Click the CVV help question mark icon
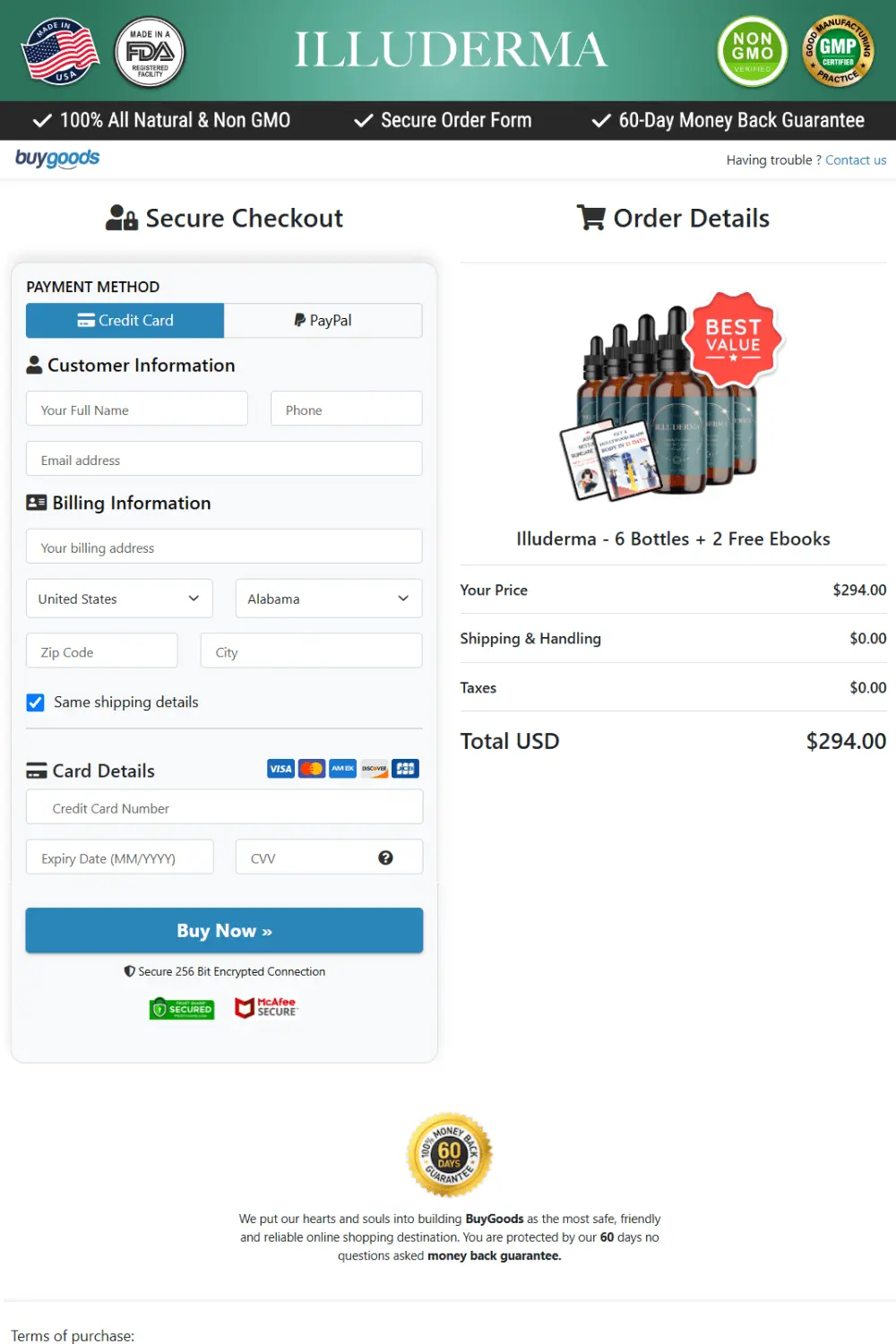This screenshot has width=896, height=1344. pyautogui.click(x=385, y=857)
